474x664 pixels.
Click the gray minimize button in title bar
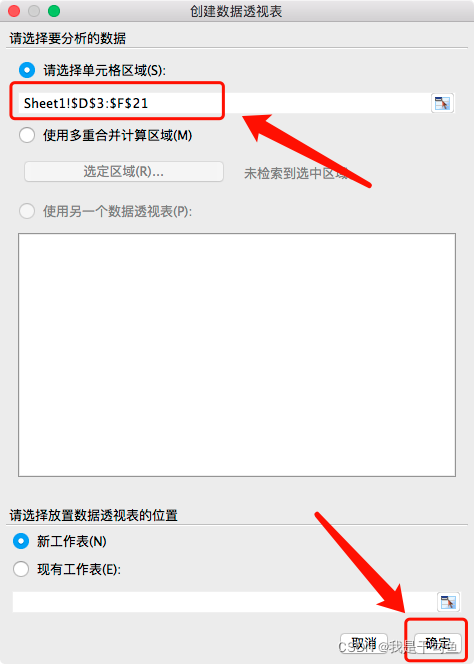[34, 11]
